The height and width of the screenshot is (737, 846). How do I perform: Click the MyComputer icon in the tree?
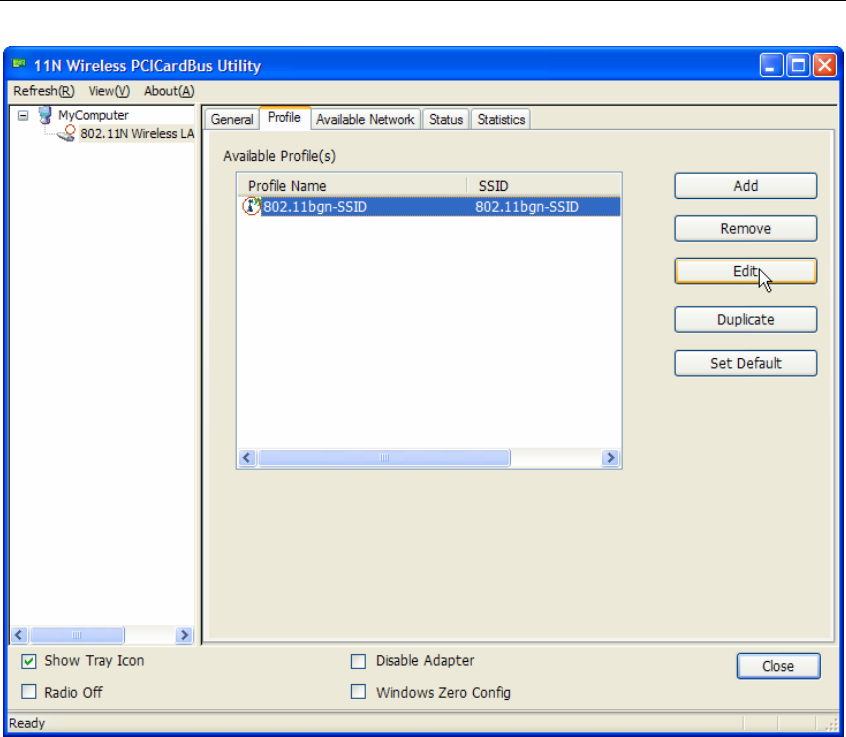45,115
